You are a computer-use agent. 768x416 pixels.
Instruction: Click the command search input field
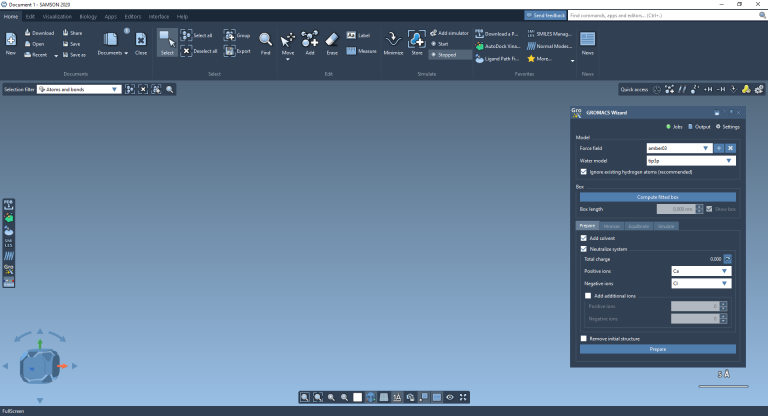[x=640, y=16]
